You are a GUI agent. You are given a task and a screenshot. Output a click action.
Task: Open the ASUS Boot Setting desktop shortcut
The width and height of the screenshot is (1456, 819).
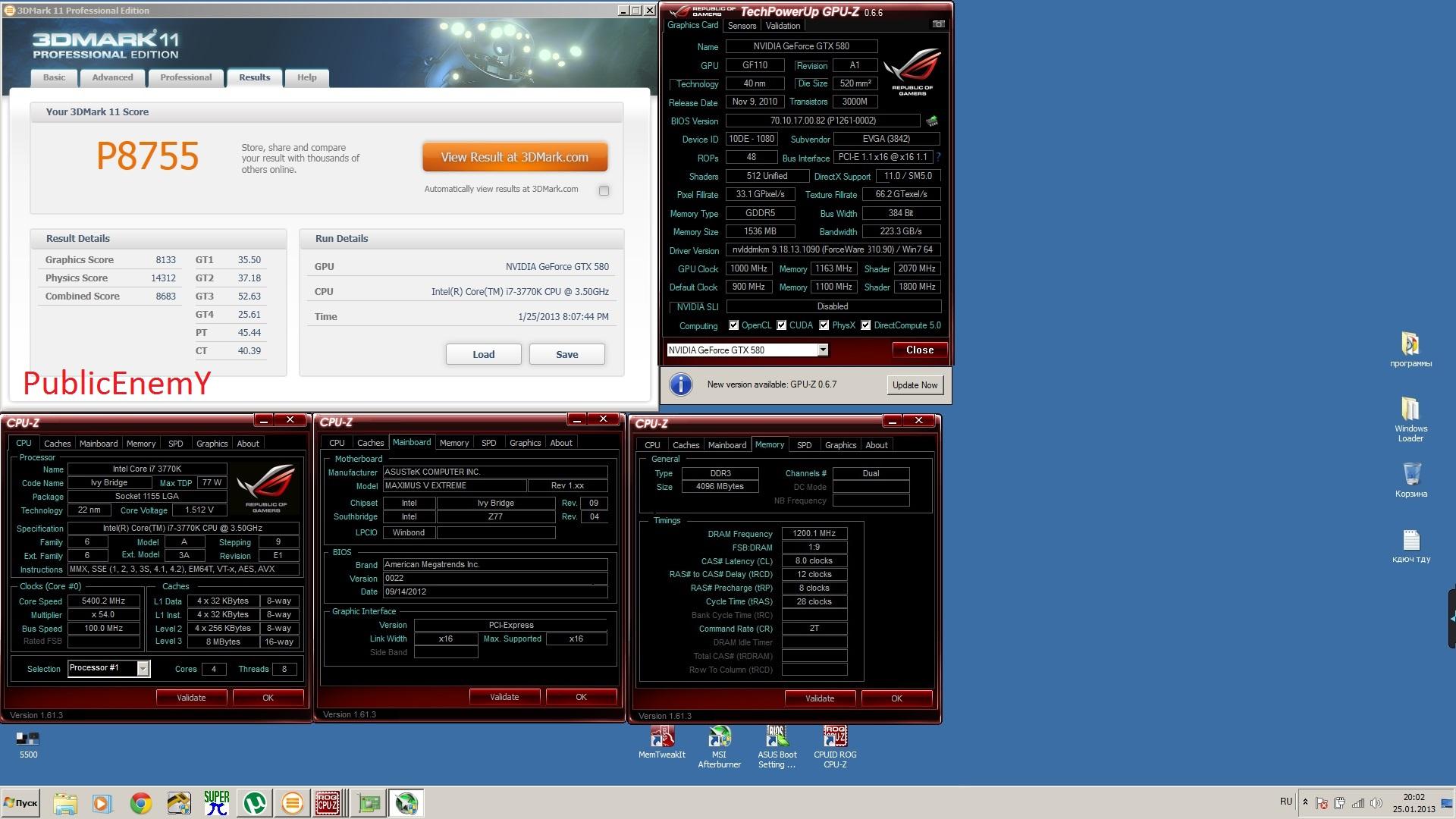tap(777, 747)
